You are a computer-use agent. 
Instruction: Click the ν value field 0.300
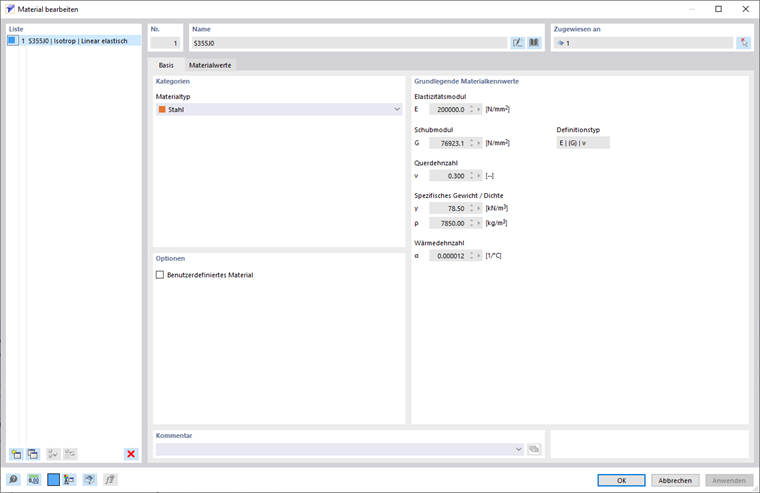tap(449, 176)
